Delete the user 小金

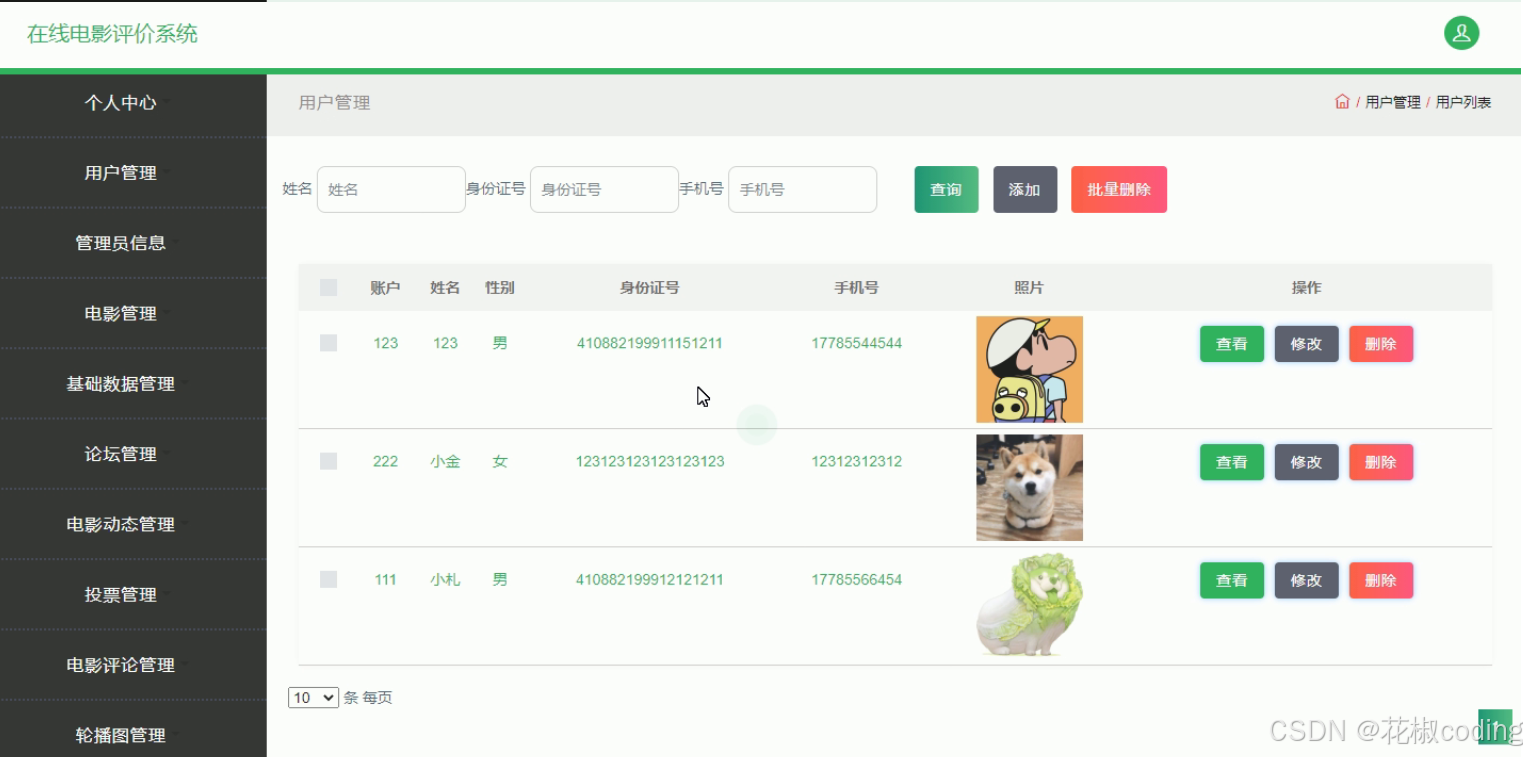[1381, 462]
